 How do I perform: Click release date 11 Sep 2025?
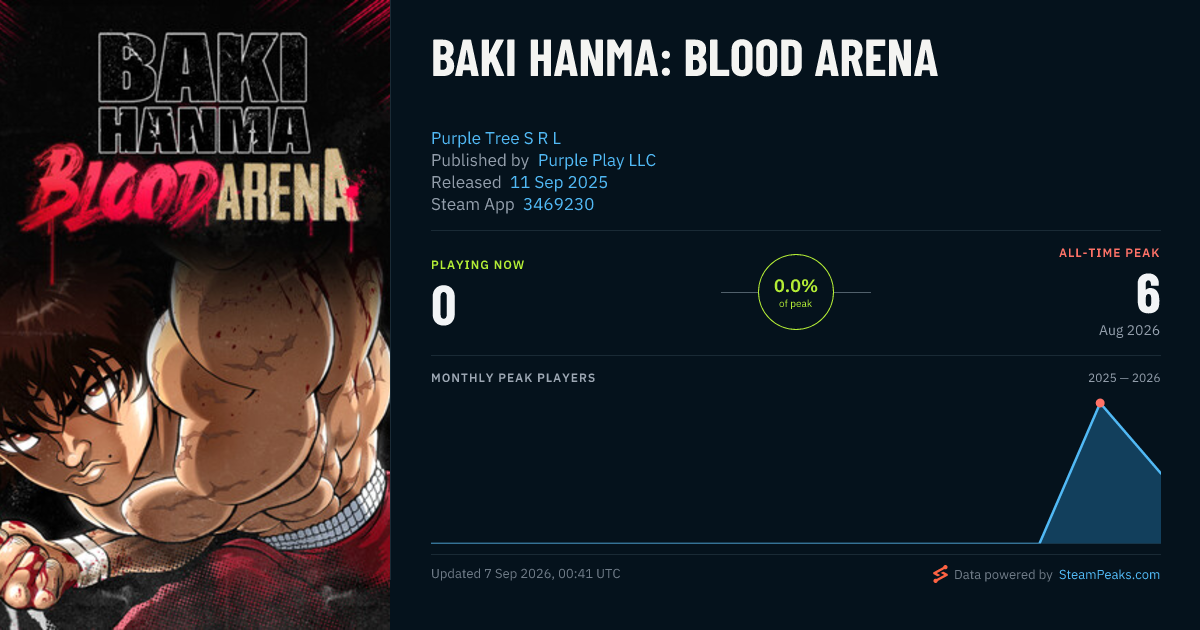pyautogui.click(x=559, y=182)
